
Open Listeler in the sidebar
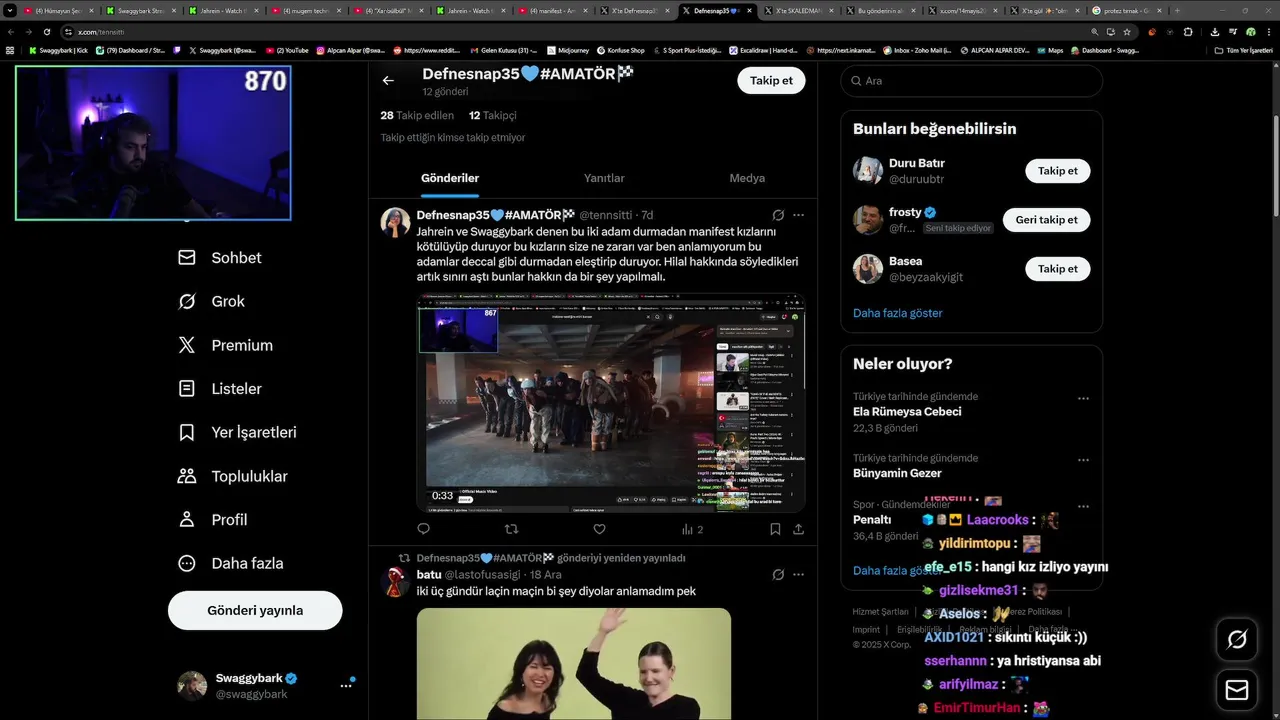tap(219, 389)
